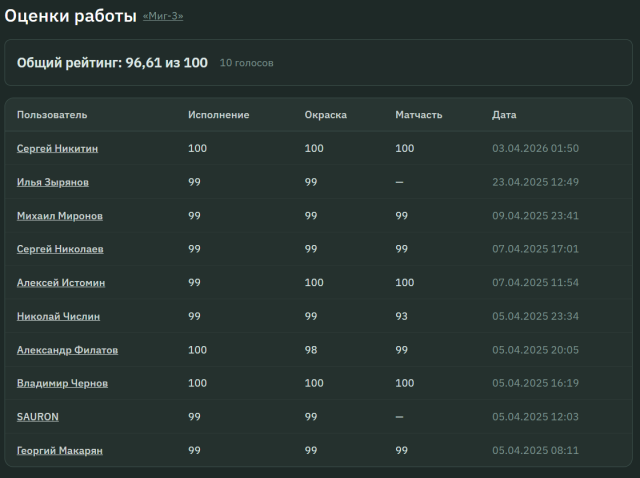The width and height of the screenshot is (640, 478).
Task: Click Николай Числин's Матчасть score 93
Action: click(x=401, y=316)
